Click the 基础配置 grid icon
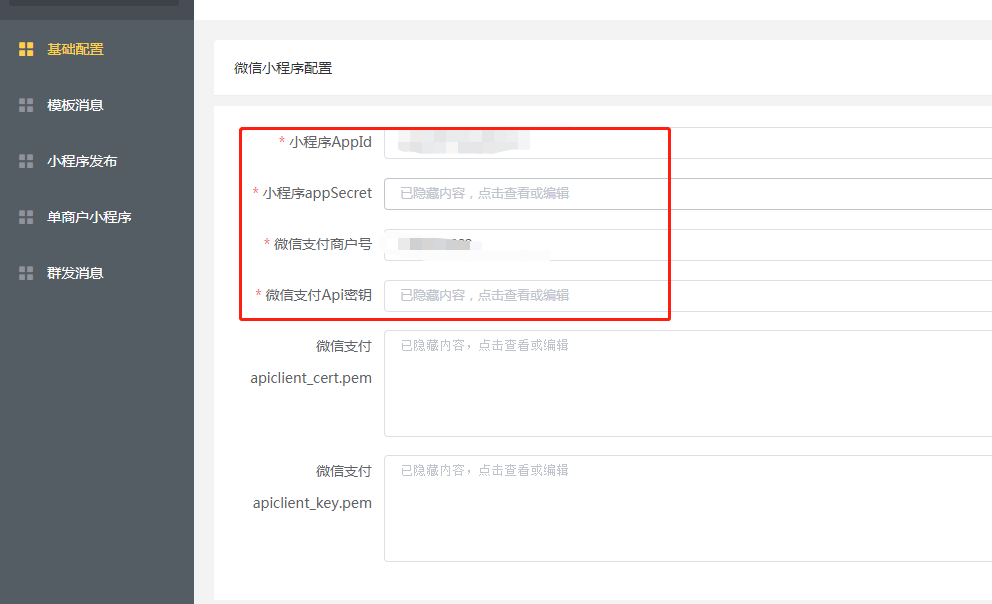The width and height of the screenshot is (992, 604). point(26,49)
